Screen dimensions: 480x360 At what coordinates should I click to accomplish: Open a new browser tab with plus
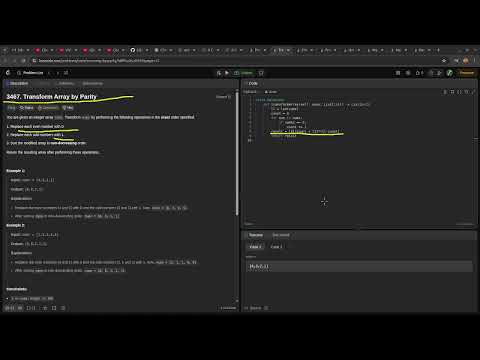click(438, 50)
